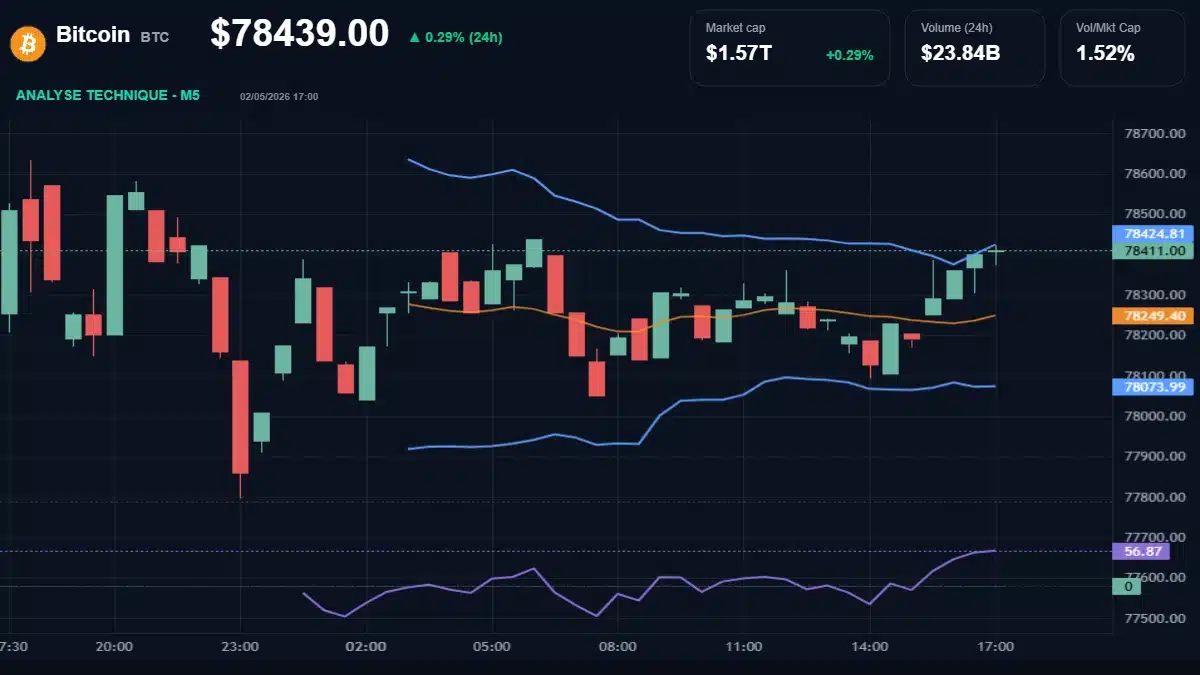Click the 78300.00 price axis label

(x=1154, y=295)
